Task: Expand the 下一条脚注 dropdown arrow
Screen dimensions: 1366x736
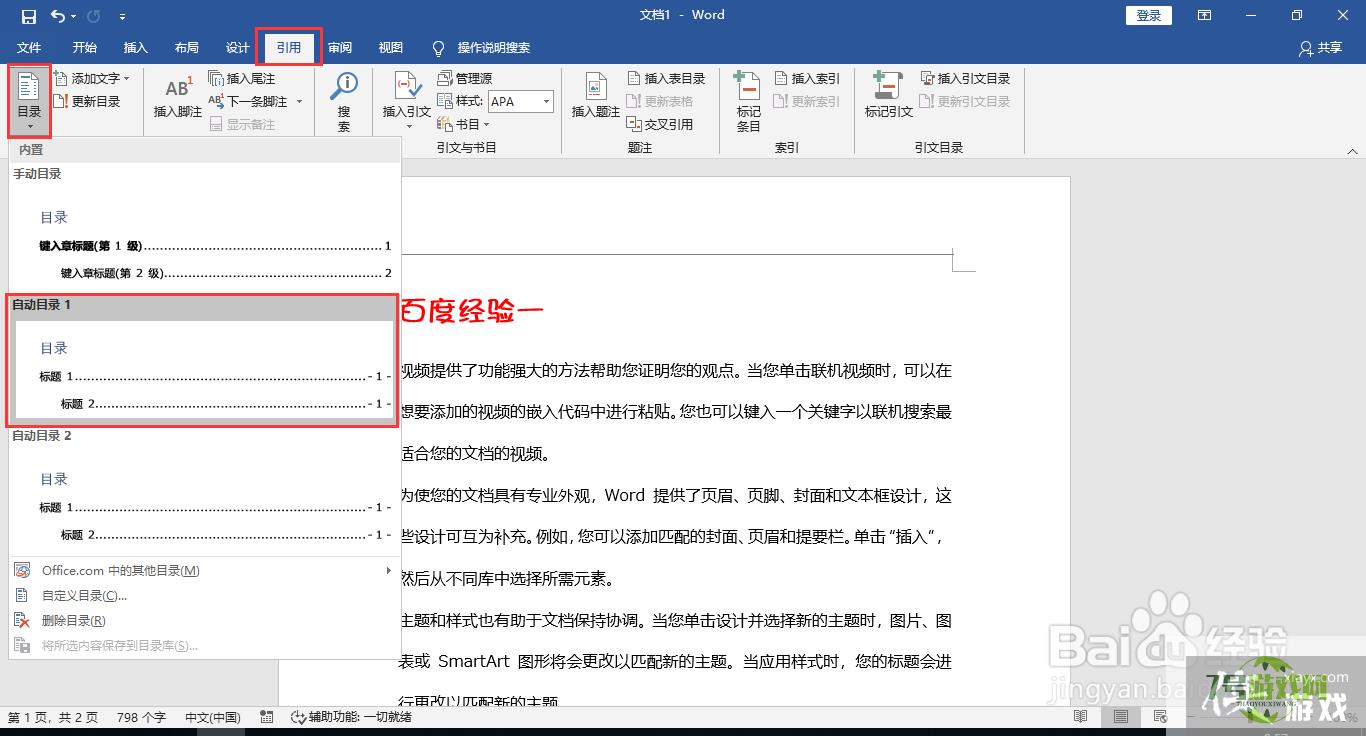Action: tap(299, 101)
